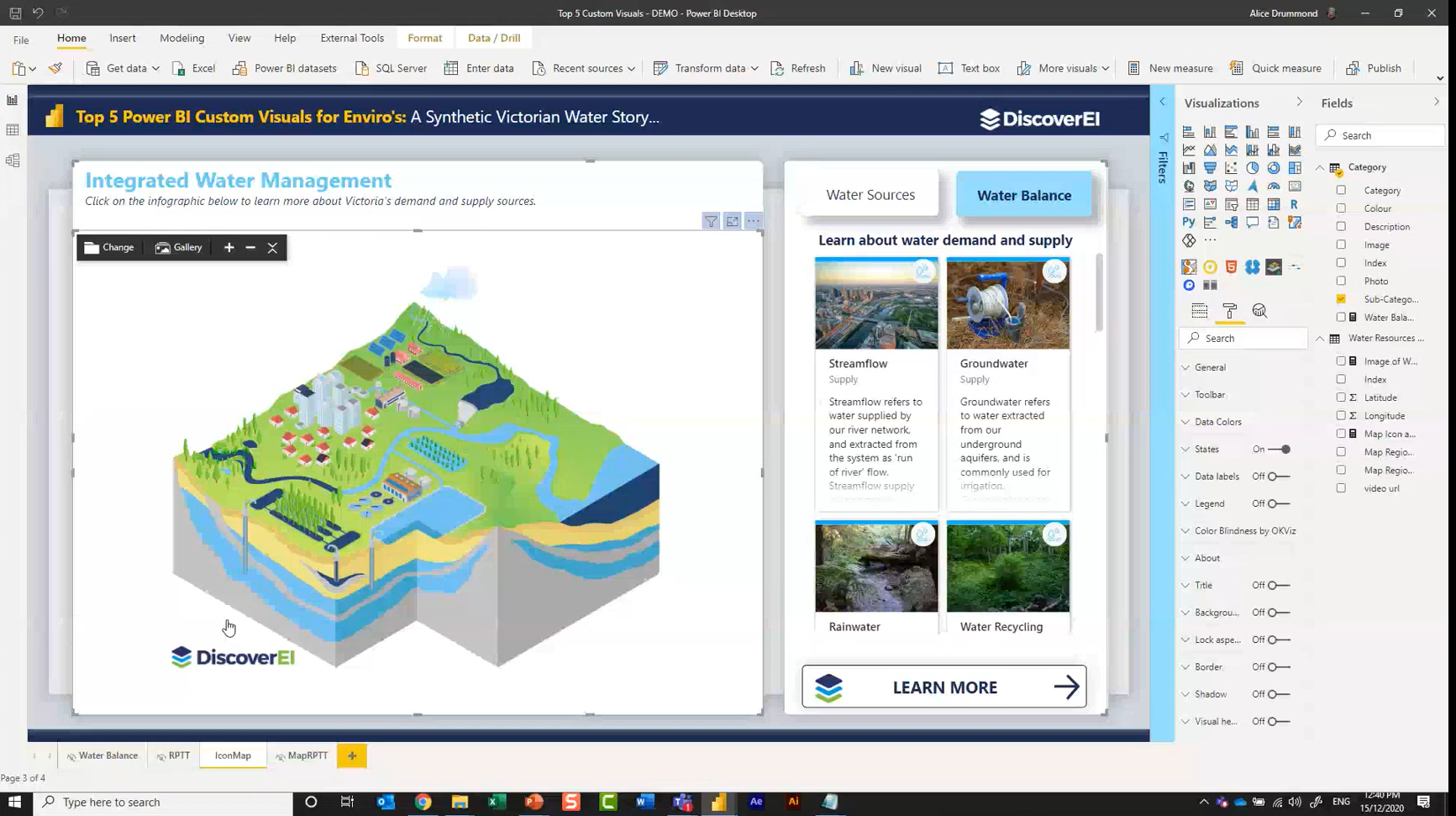Image resolution: width=1456 pixels, height=816 pixels.
Task: Click the Map (globe) visual icon
Action: coord(1189,186)
